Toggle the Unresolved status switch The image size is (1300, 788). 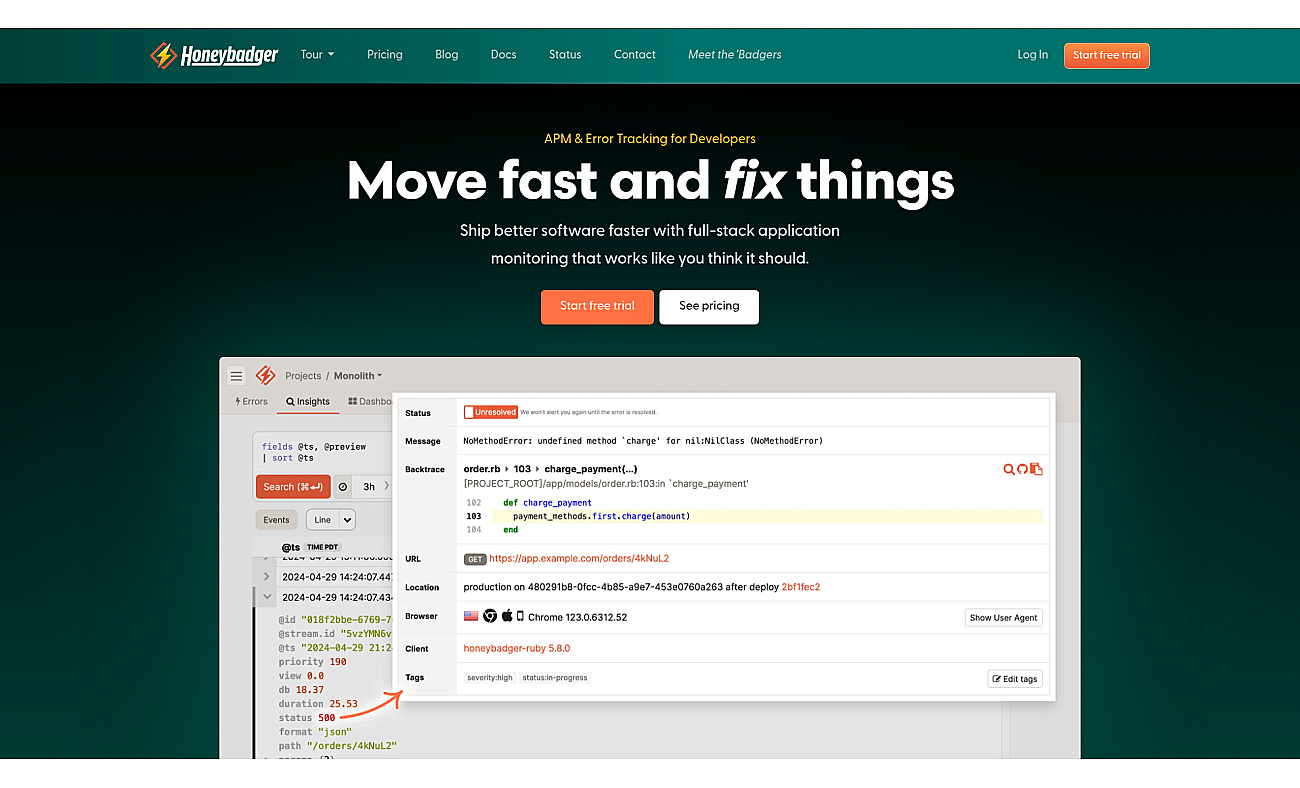[491, 412]
